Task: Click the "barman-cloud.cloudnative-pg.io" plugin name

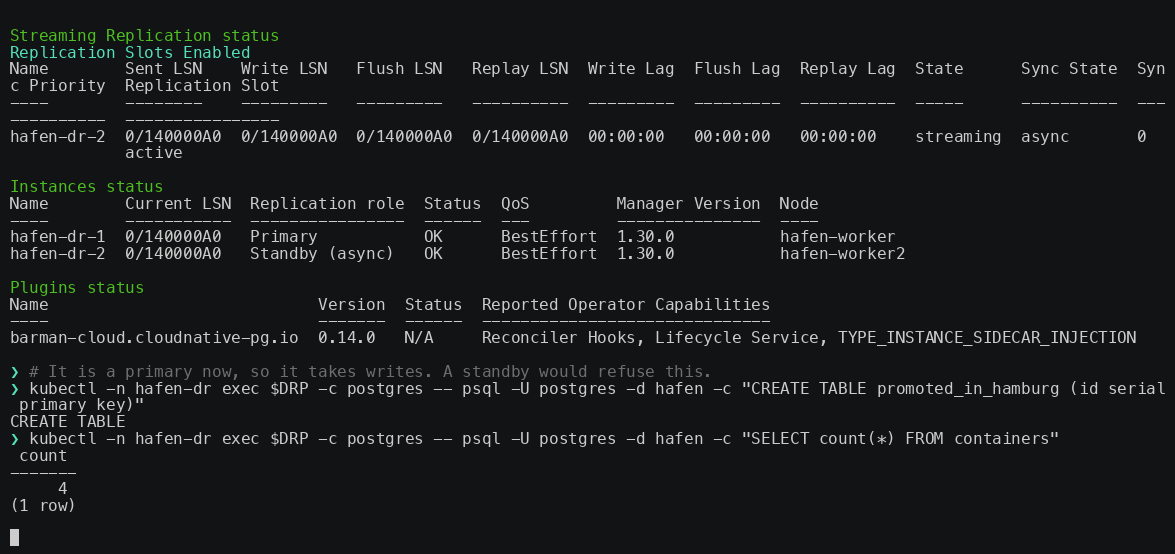Action: [x=154, y=338]
